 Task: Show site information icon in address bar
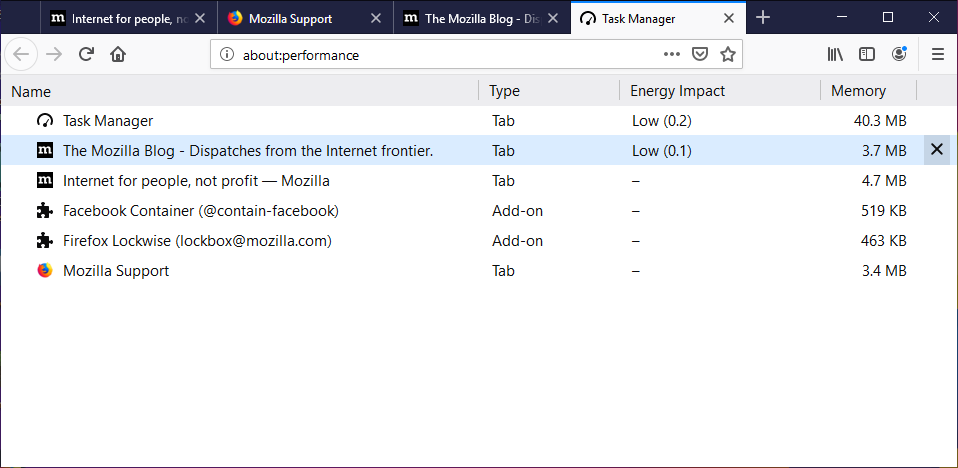point(227,55)
